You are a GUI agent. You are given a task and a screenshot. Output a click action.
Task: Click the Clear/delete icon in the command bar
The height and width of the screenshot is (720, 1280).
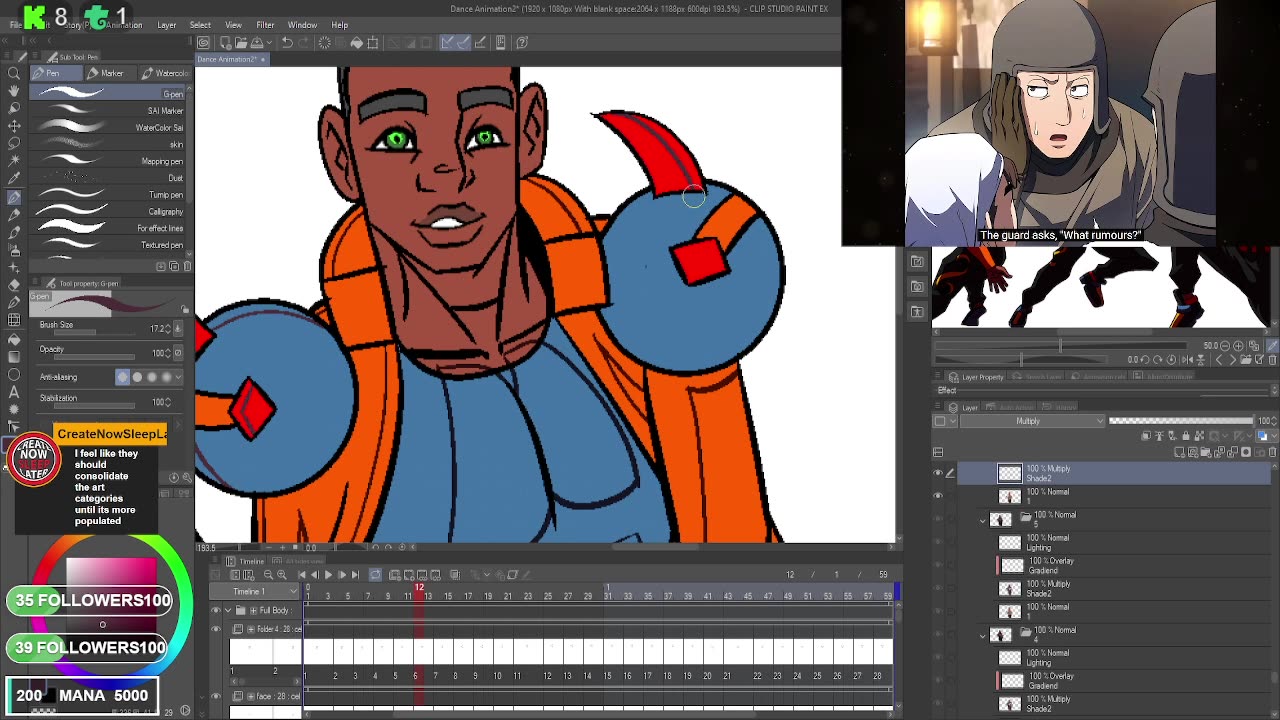[x=324, y=42]
